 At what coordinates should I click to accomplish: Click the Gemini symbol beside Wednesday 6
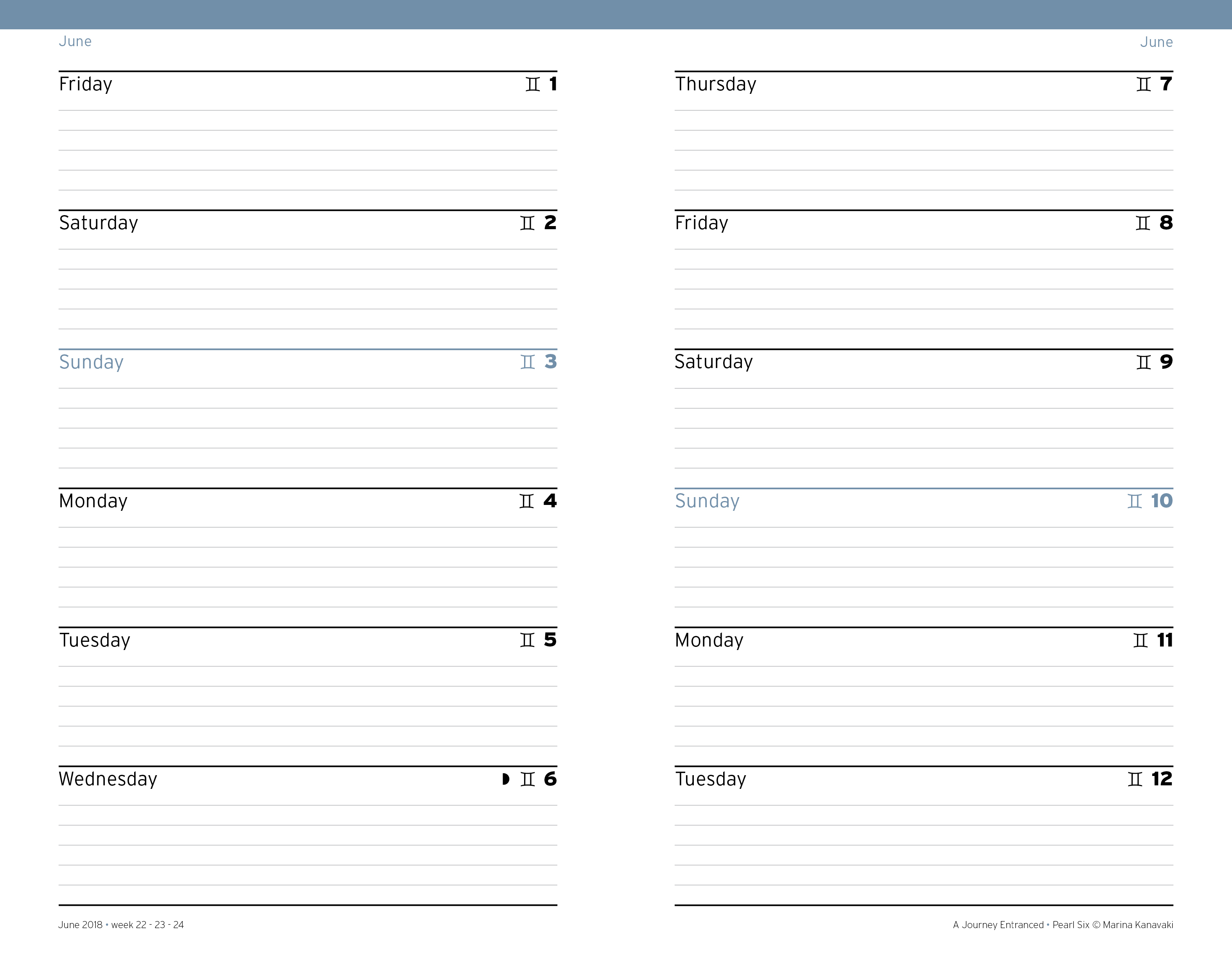coord(528,779)
